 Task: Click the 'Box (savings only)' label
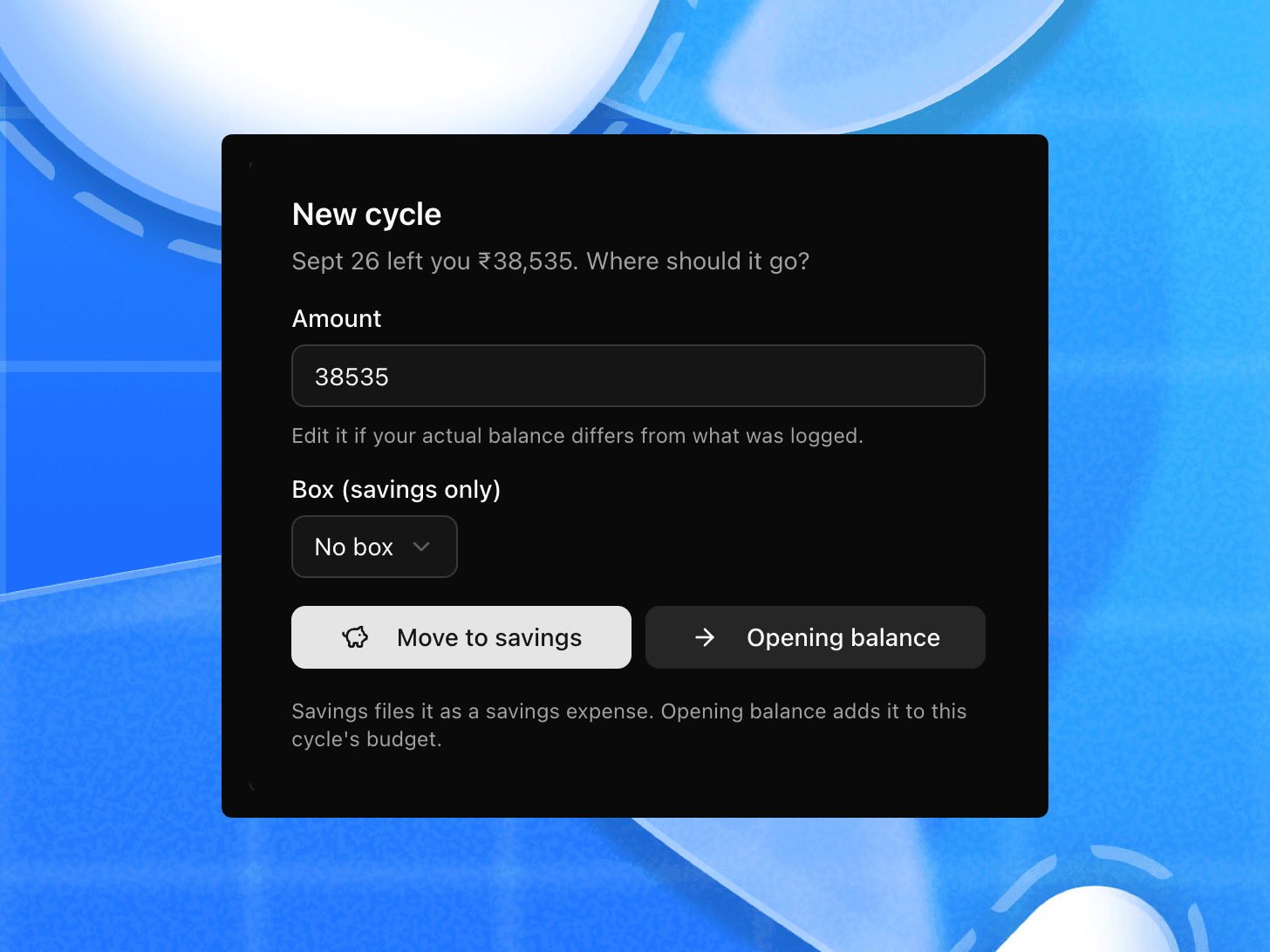coord(396,490)
